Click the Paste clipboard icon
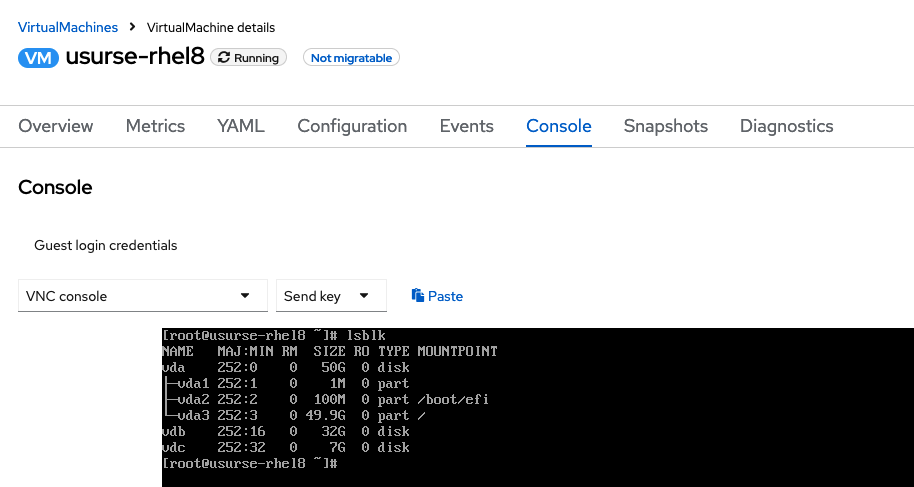 click(x=418, y=296)
